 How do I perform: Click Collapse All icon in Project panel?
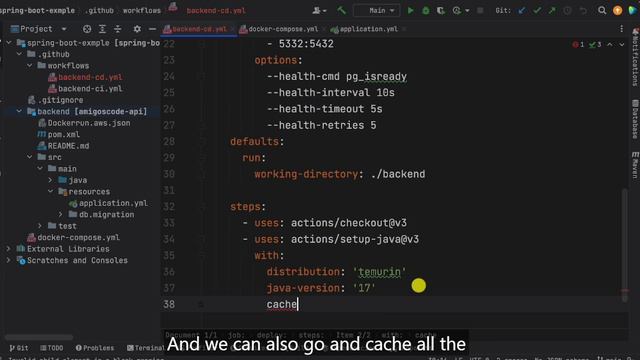pyautogui.click(x=118, y=29)
